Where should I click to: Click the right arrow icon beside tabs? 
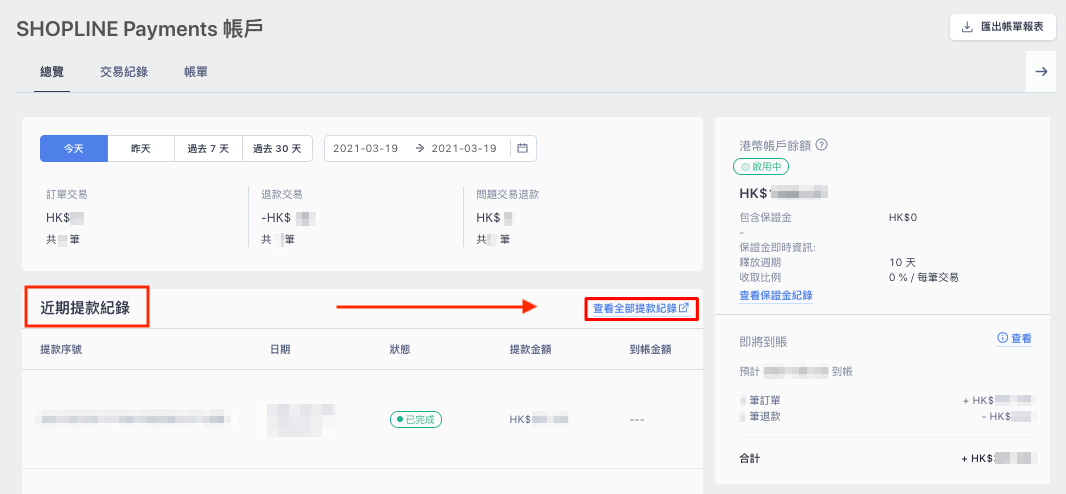coord(1041,71)
